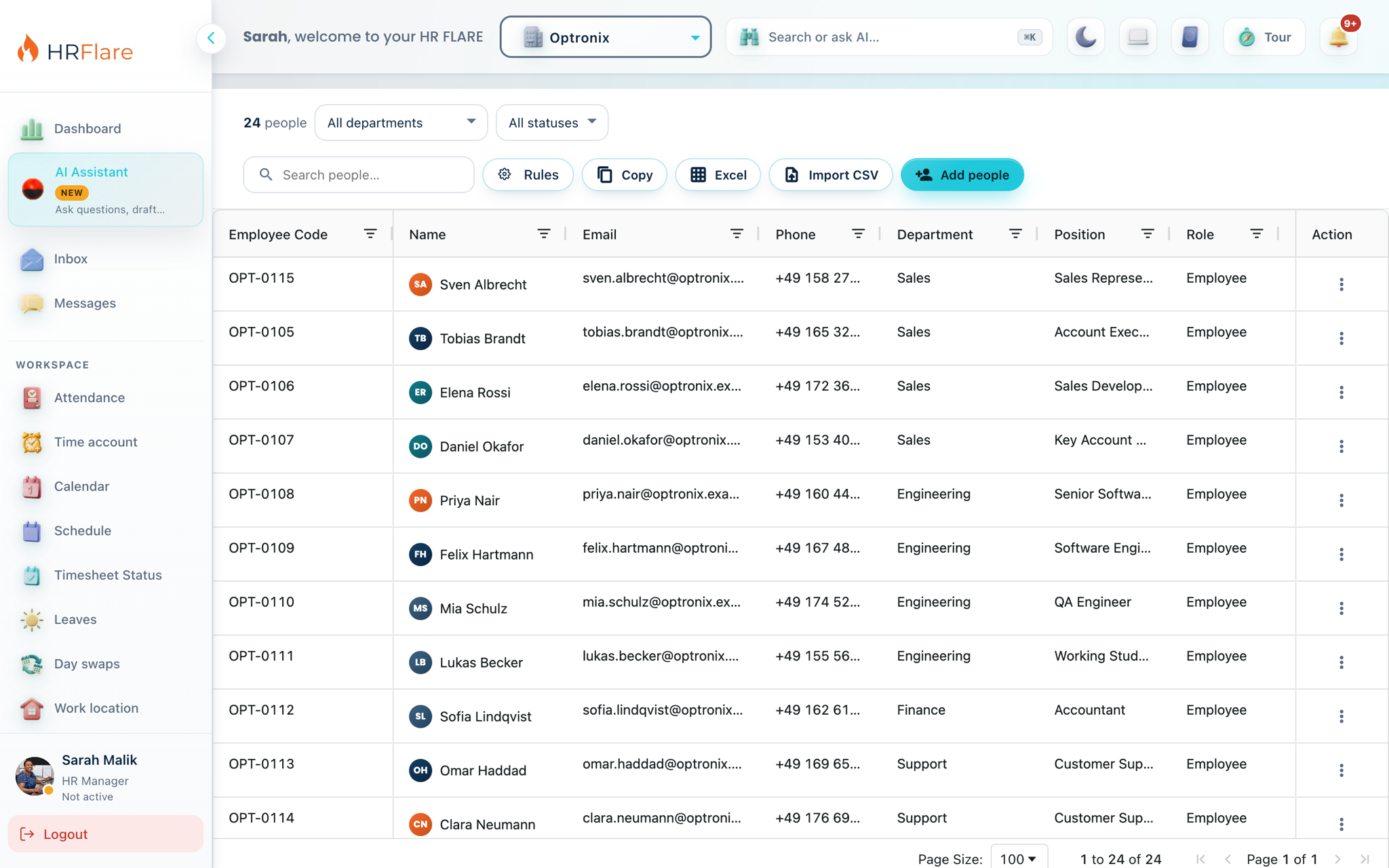
Task: Collapse the sidebar with the chevron button
Action: 211,37
